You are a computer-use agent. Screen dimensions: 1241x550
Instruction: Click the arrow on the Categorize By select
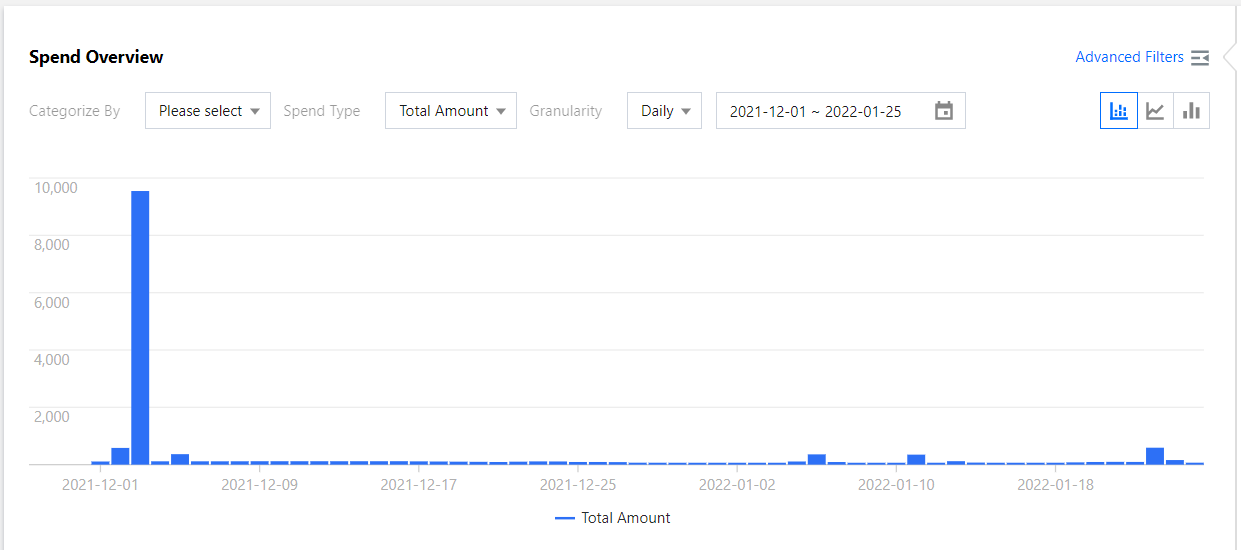point(255,111)
